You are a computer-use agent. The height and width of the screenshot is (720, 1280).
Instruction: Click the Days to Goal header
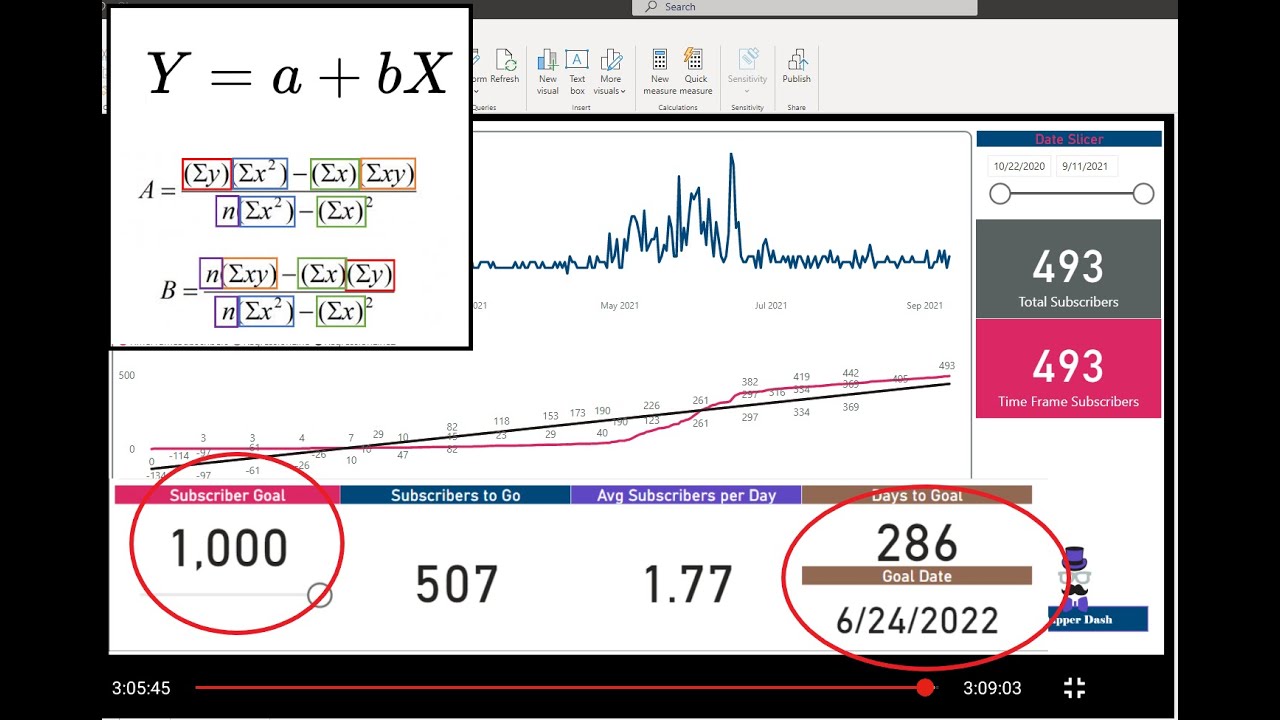[917, 495]
